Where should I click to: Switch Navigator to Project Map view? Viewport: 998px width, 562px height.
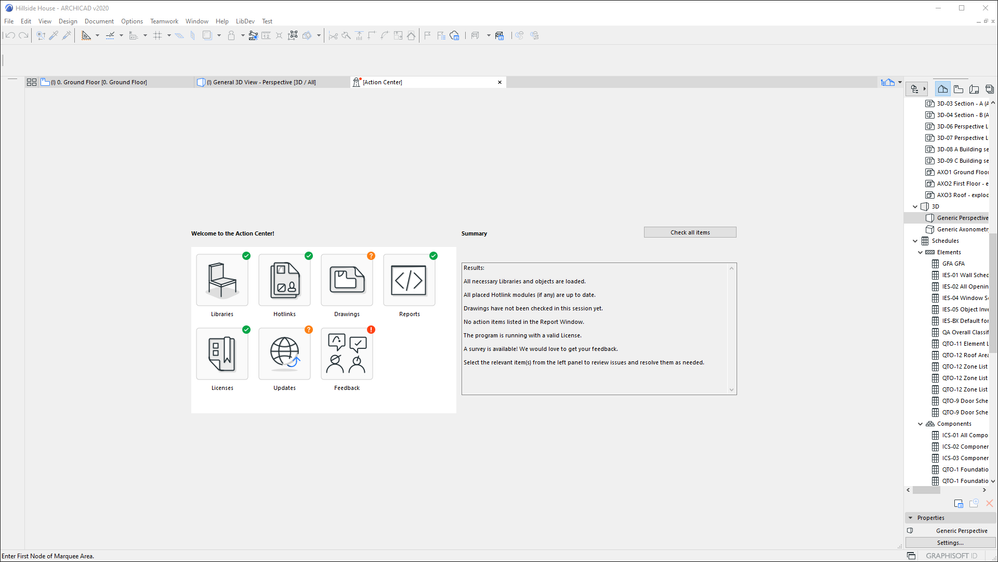click(x=943, y=89)
